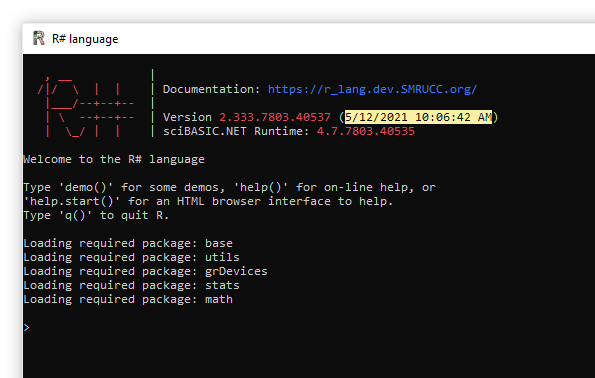Click the red version number 2.333.7803.40537
This screenshot has height=378, width=595.
(x=275, y=117)
